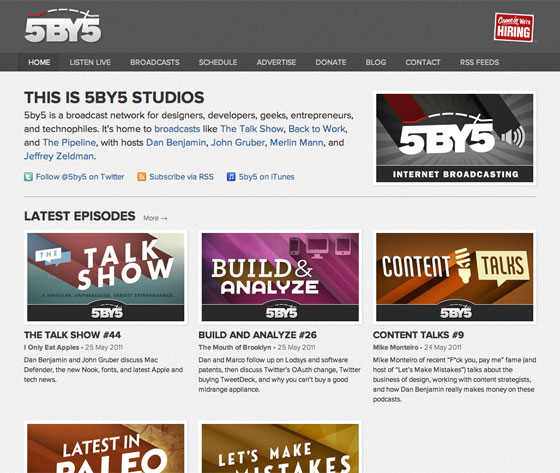Click the 'Latest Episodes' heading
Image resolution: width=560 pixels, height=473 pixels.
coord(80,216)
